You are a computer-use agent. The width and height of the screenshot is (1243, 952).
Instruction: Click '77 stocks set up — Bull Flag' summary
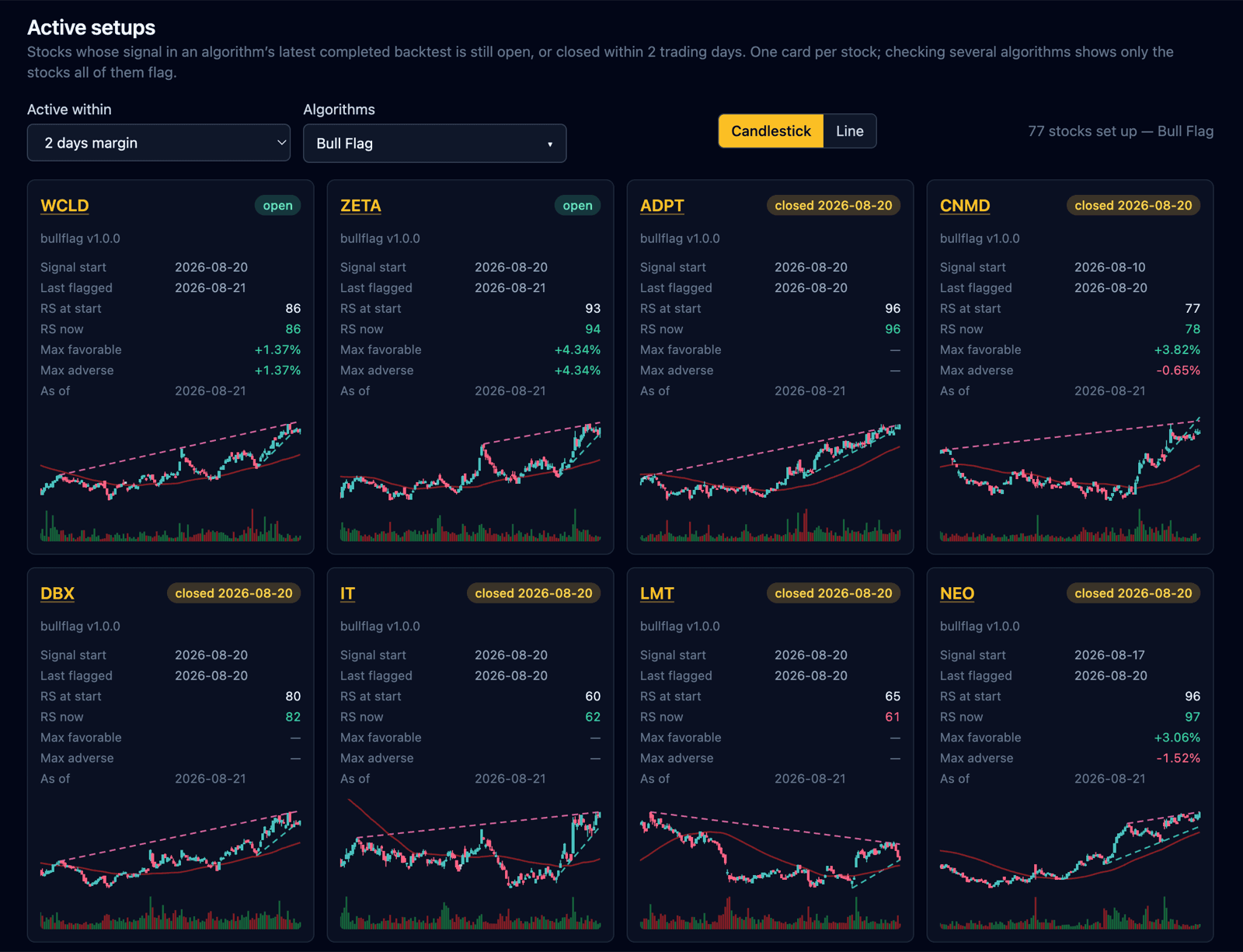pos(1120,131)
